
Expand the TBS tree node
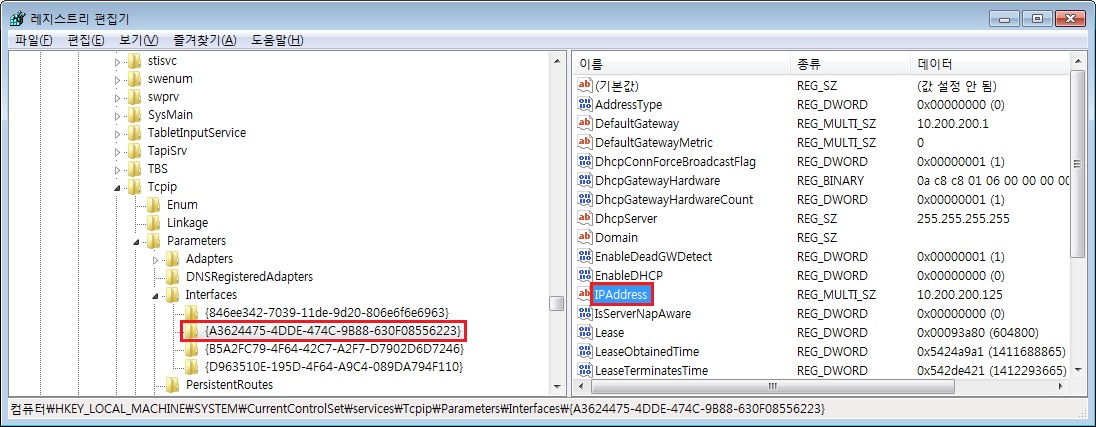coord(117,168)
